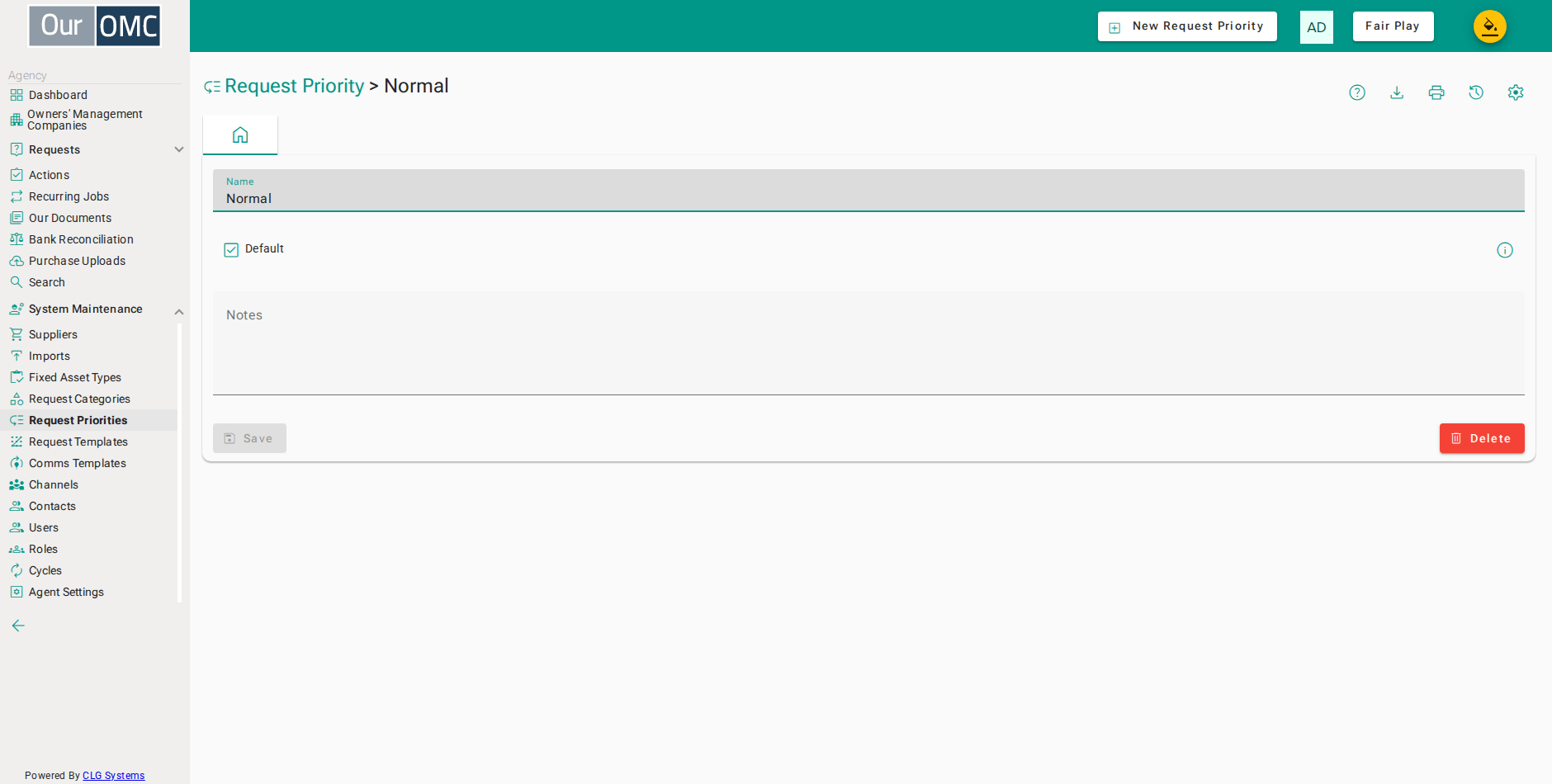This screenshot has height=784, width=1552.
Task: Open the help question mark icon
Action: coord(1357,92)
